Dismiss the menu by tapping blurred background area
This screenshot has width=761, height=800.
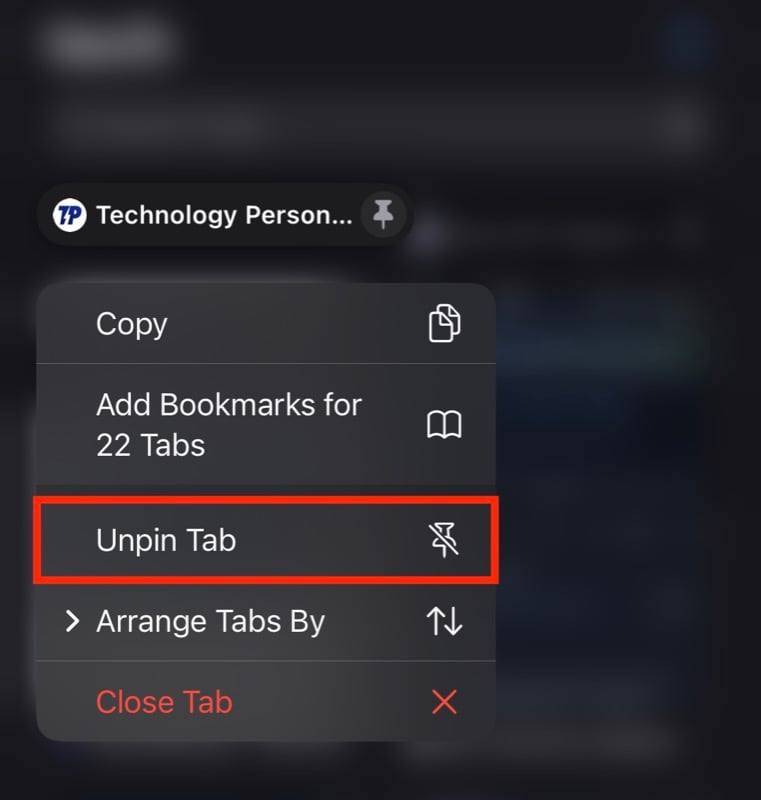point(627,510)
